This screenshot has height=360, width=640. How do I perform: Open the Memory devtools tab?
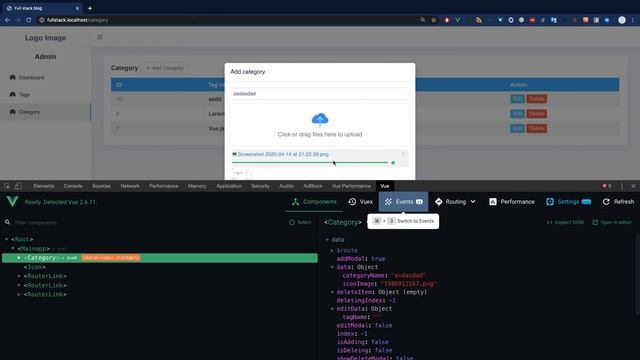tap(197, 186)
